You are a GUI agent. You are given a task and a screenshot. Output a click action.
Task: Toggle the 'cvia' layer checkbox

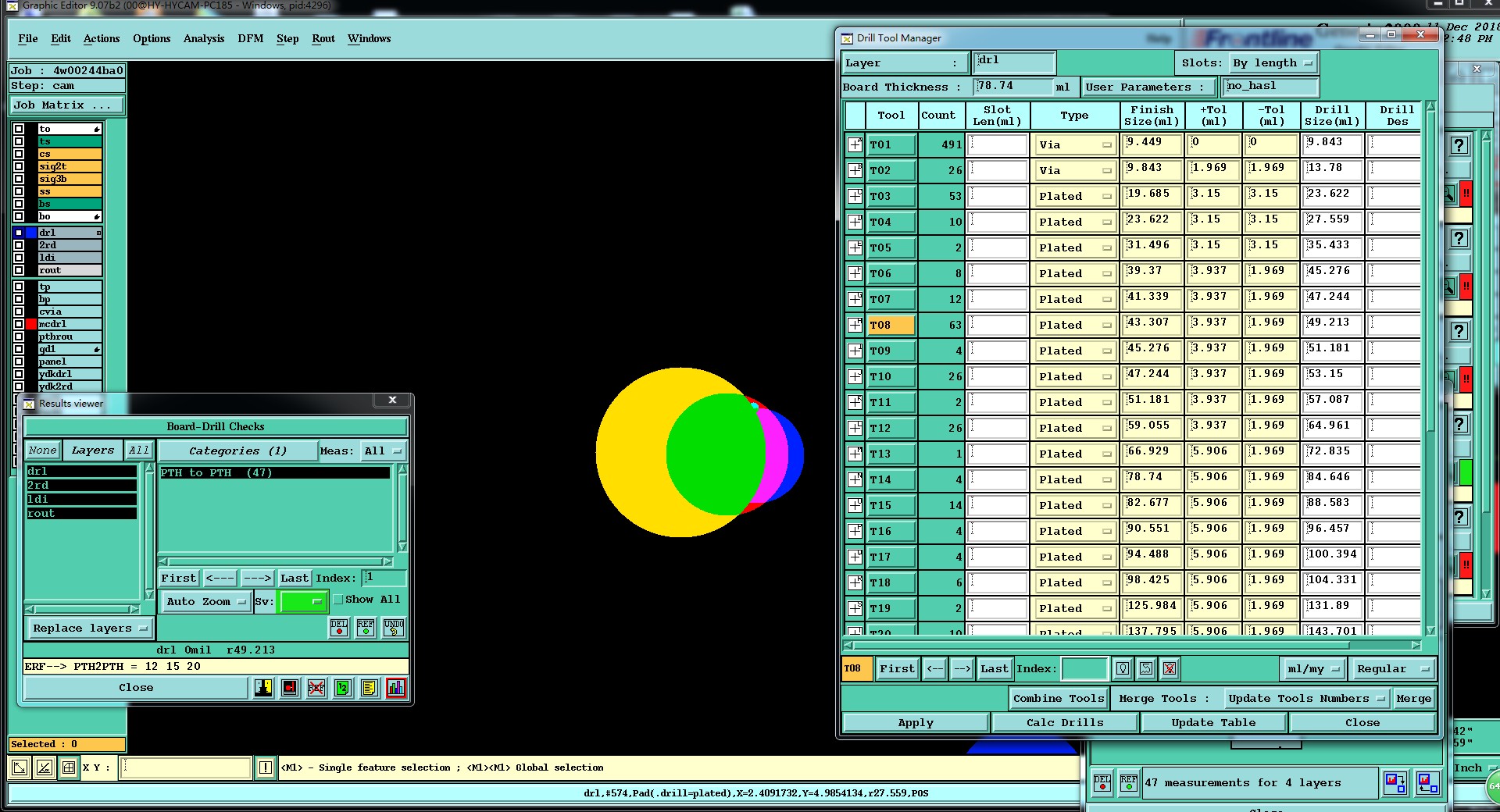[x=19, y=312]
